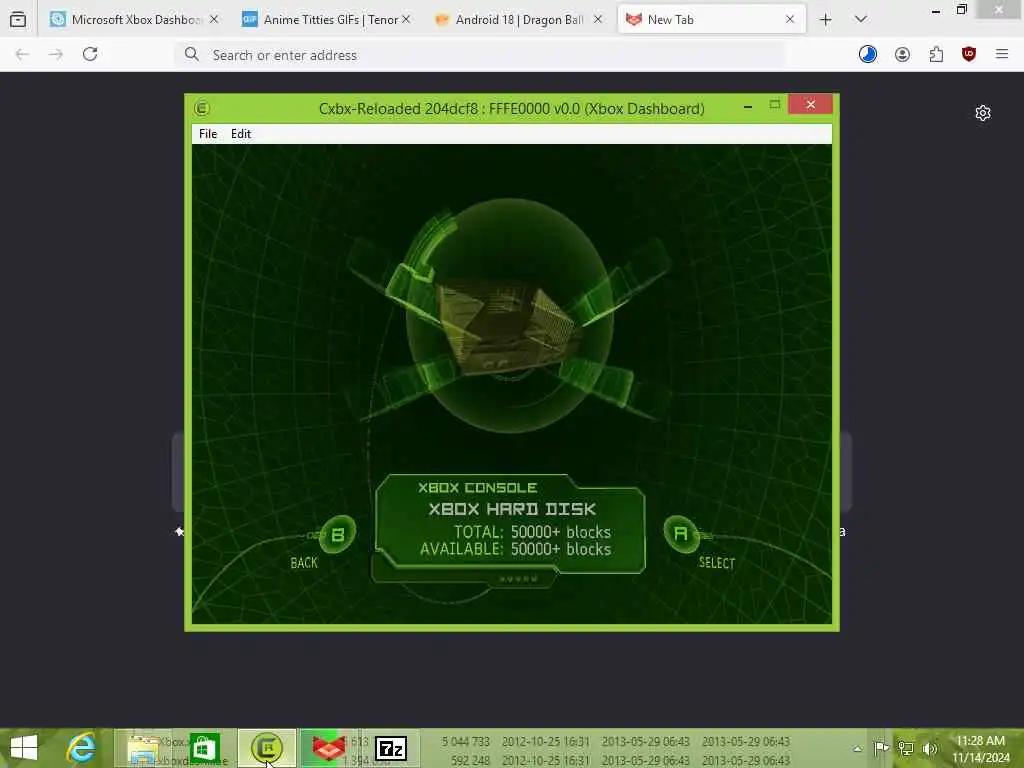The height and width of the screenshot is (768, 1024).
Task: Switch to the red browser taskbar icon
Action: [328, 748]
